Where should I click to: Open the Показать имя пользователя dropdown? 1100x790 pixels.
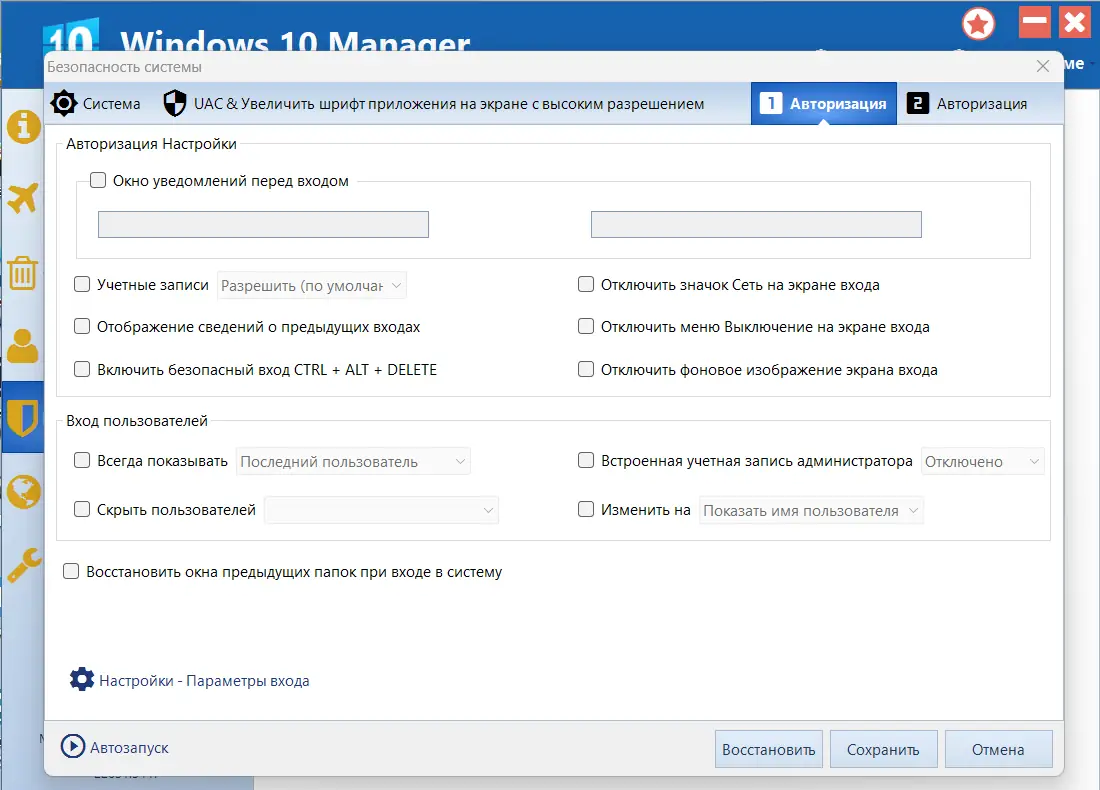811,511
